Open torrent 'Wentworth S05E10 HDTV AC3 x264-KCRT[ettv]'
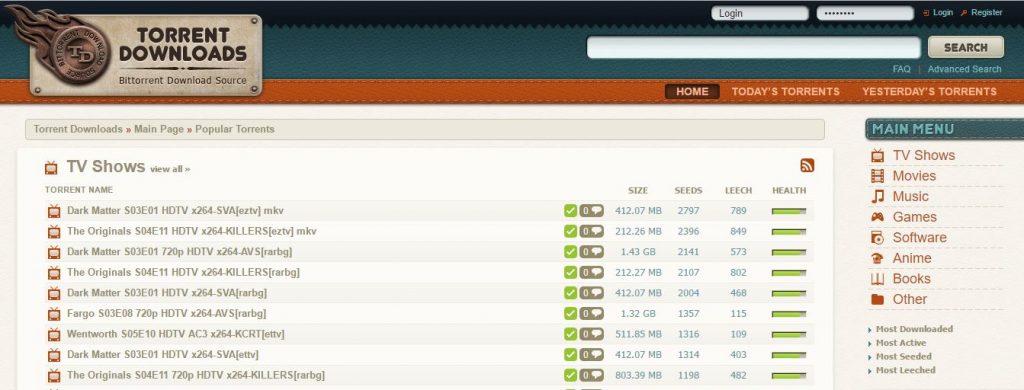The width and height of the screenshot is (1024, 390). point(176,334)
